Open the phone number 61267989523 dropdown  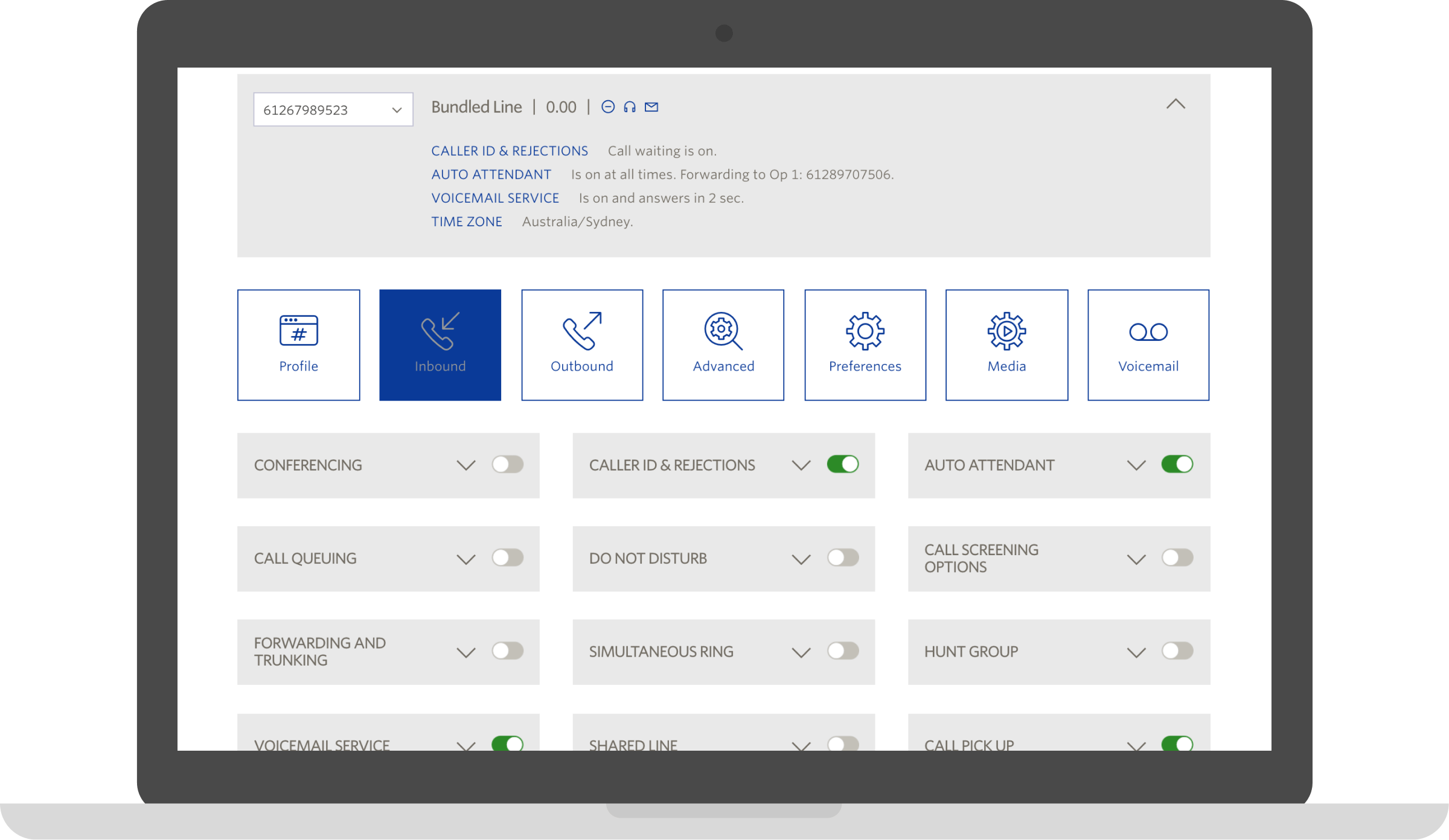333,110
